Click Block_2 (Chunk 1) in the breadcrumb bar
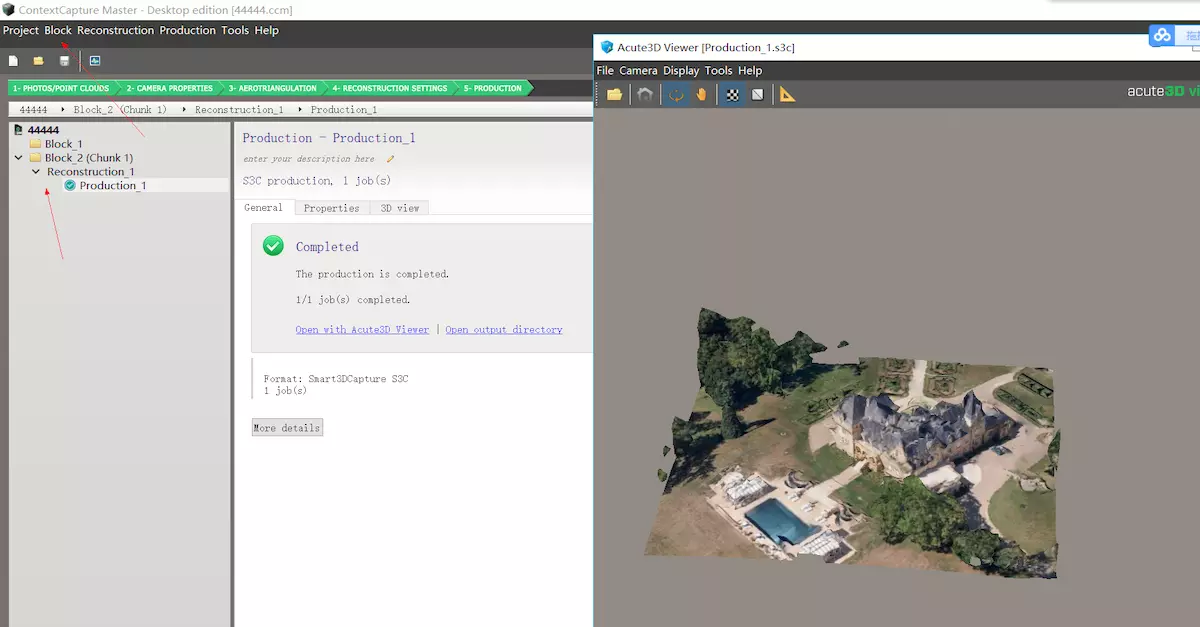Screen dimensions: 1200x627 coord(120,110)
